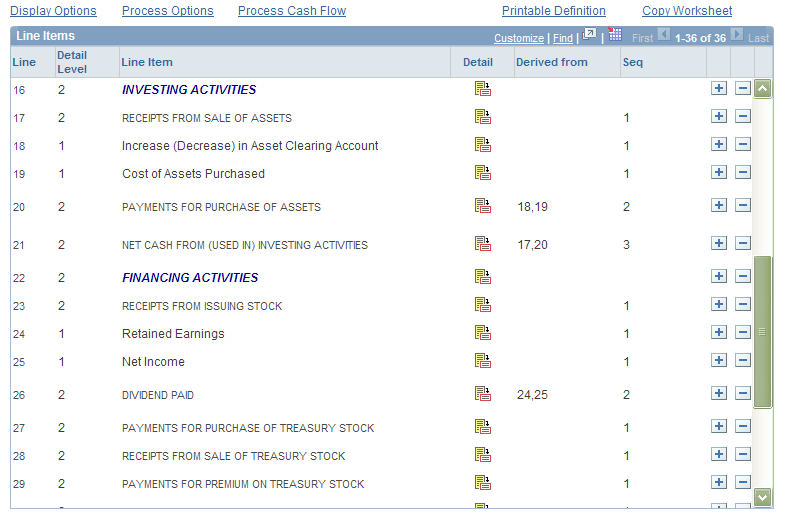Add a row after line 17 with plus

pos(719,116)
